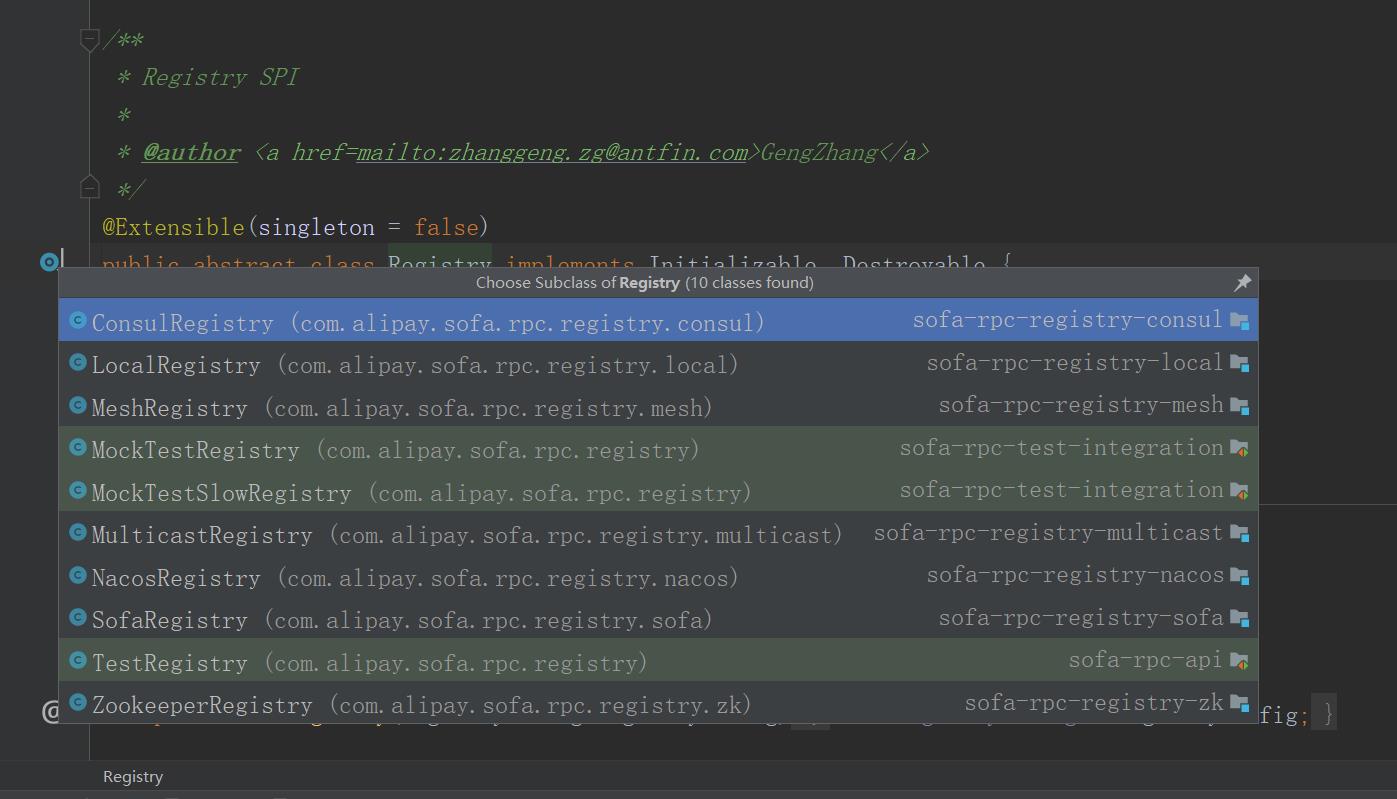Viewport: 1397px width, 799px height.
Task: Click the gutter subclass marker beside Registry class
Action: click(x=49, y=262)
